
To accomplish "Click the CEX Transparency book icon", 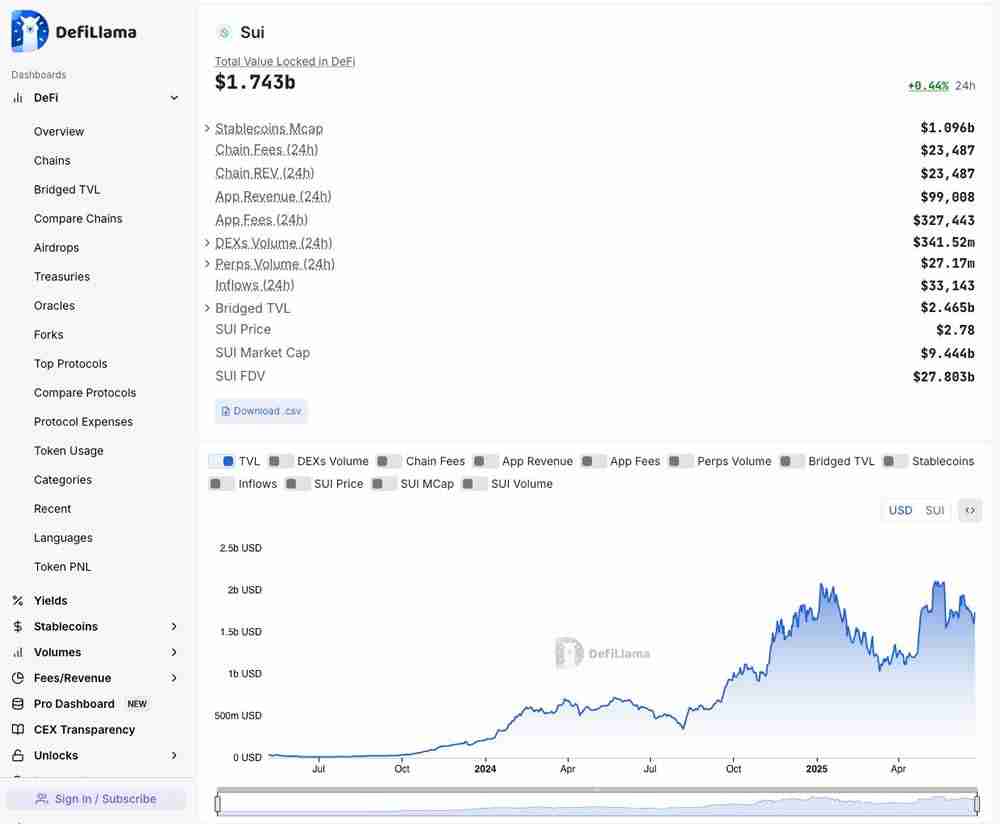I will (x=17, y=730).
